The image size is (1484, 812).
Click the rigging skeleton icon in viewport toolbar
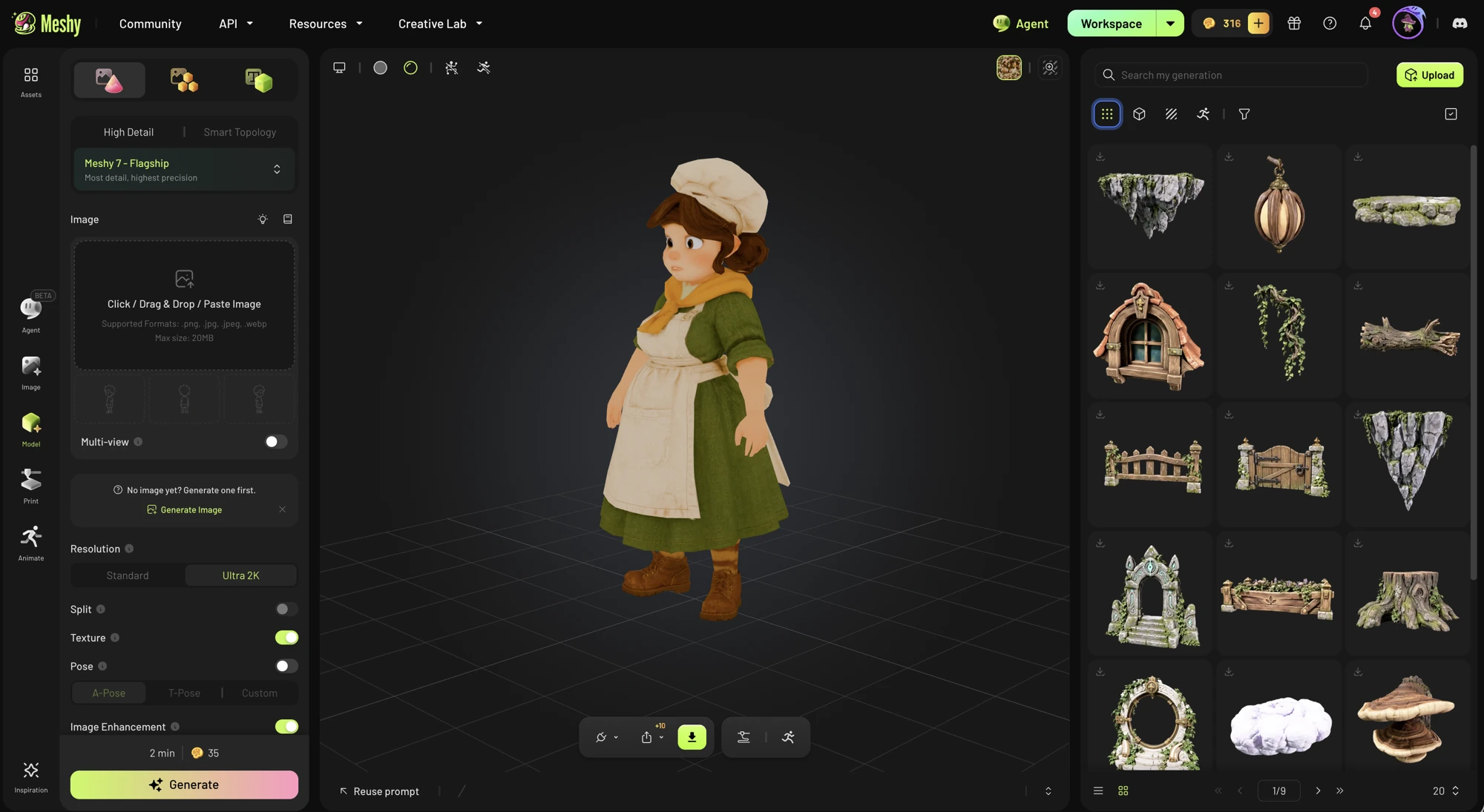point(451,67)
